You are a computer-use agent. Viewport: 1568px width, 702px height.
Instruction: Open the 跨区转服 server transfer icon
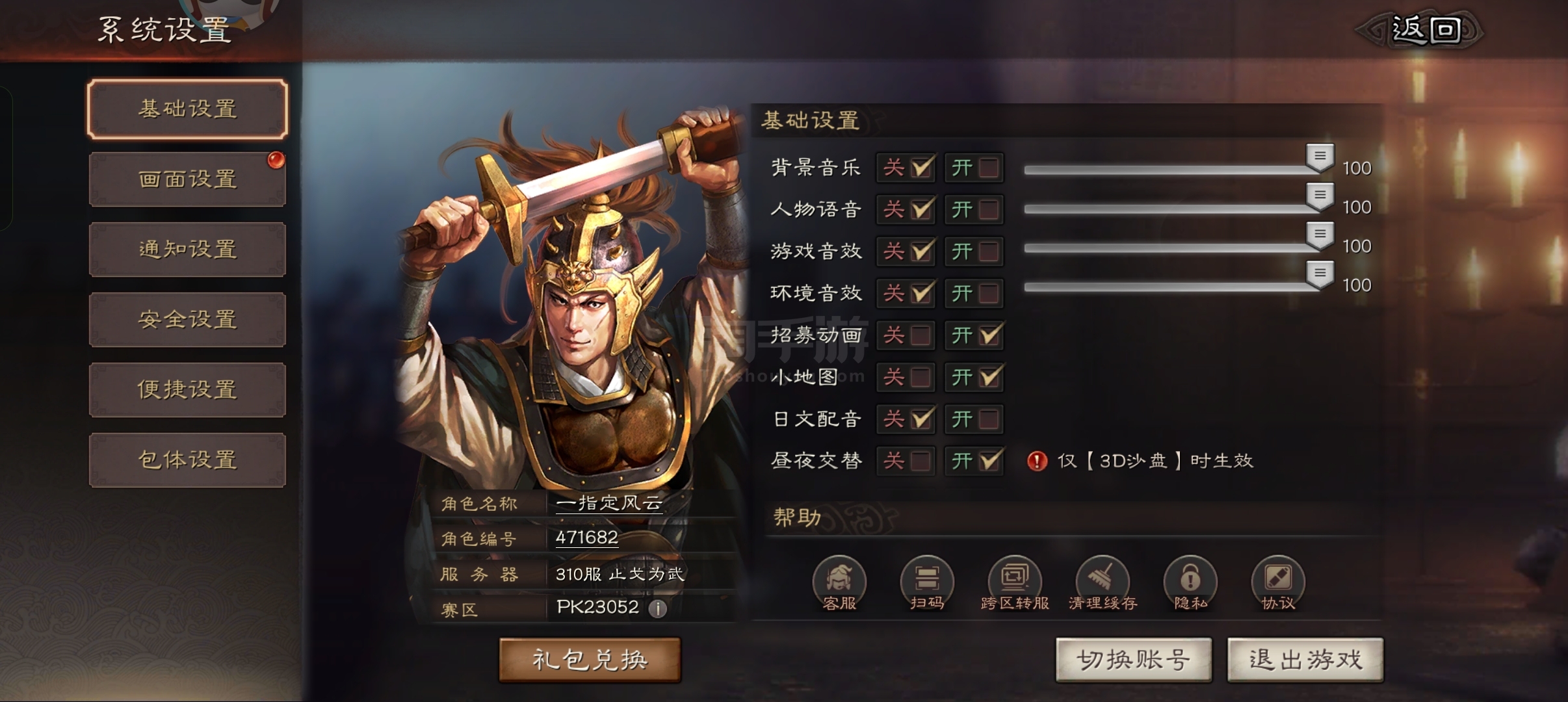point(1015,583)
